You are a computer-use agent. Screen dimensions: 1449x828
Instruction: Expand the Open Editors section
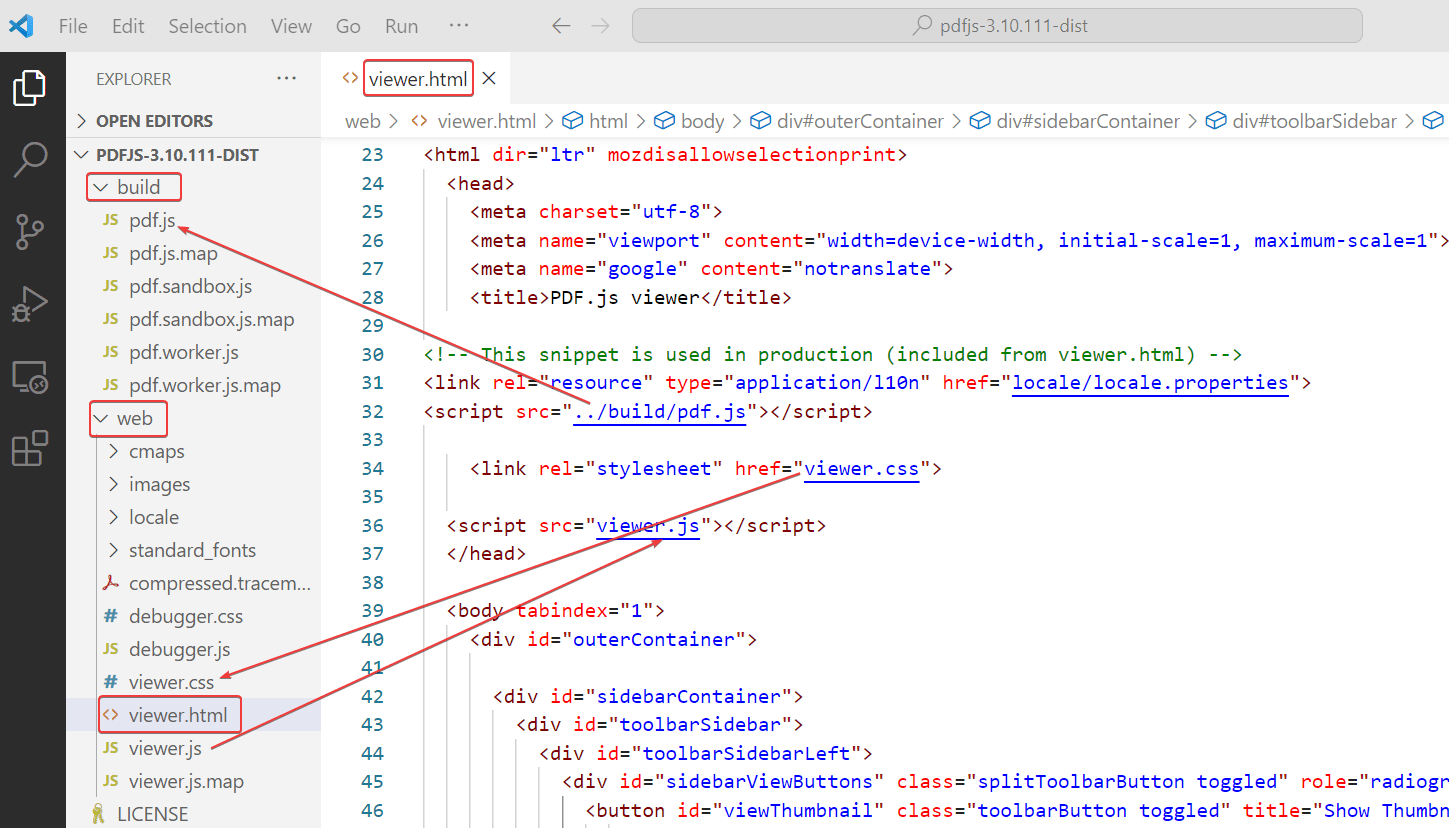point(194,121)
